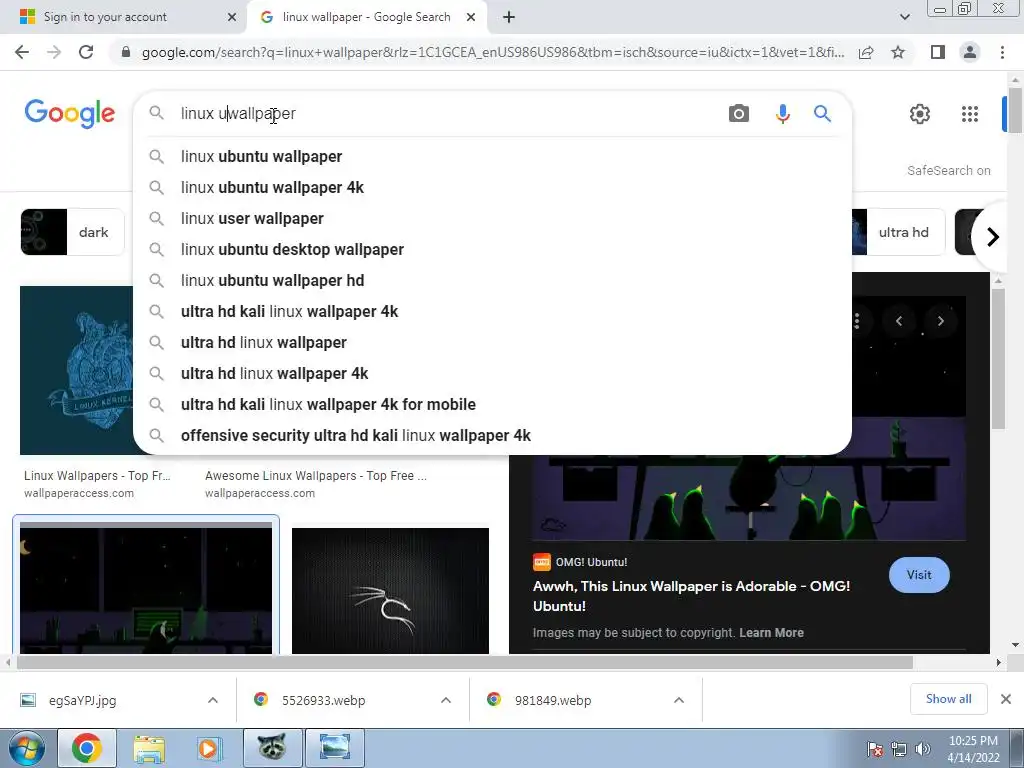
Task: Show previous image in preview panel
Action: click(x=899, y=321)
